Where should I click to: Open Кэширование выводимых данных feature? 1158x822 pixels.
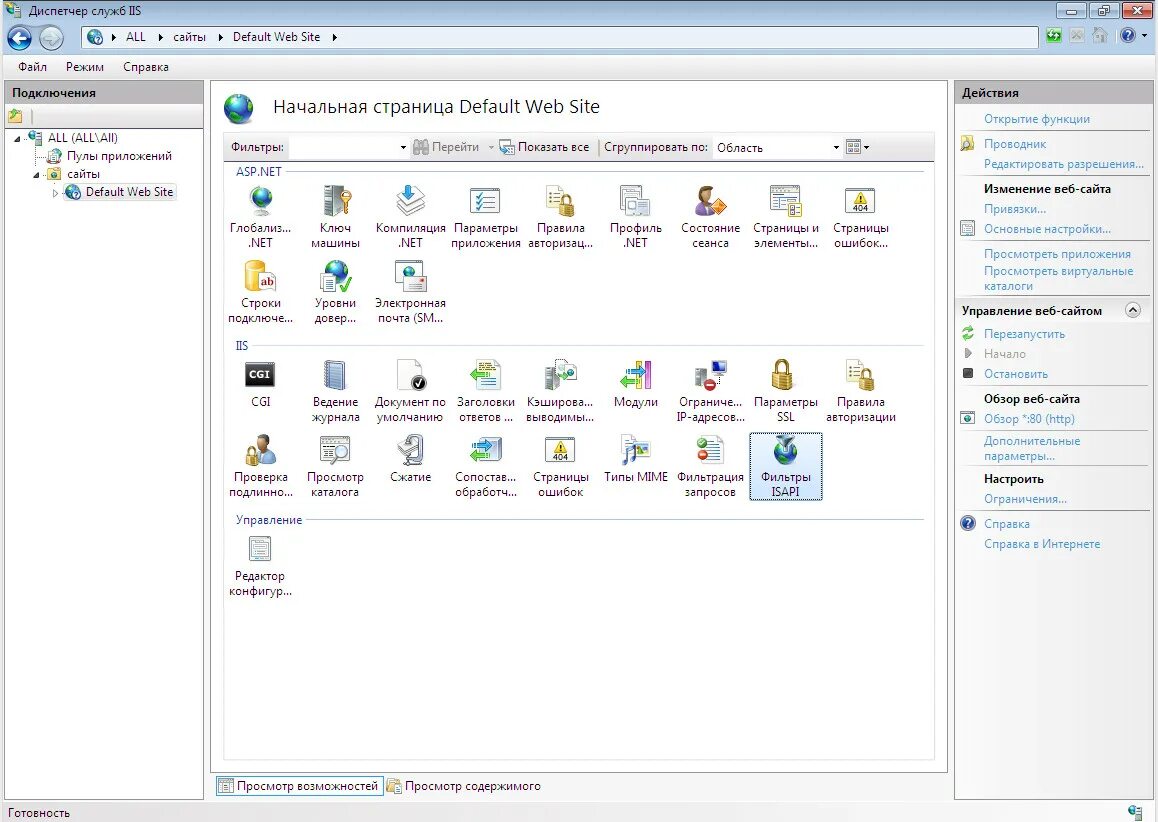coord(561,391)
